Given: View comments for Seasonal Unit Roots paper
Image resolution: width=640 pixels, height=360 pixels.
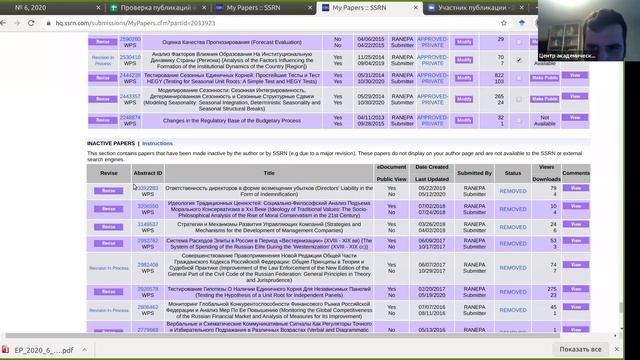Looking at the screenshot, I should 575,76.
